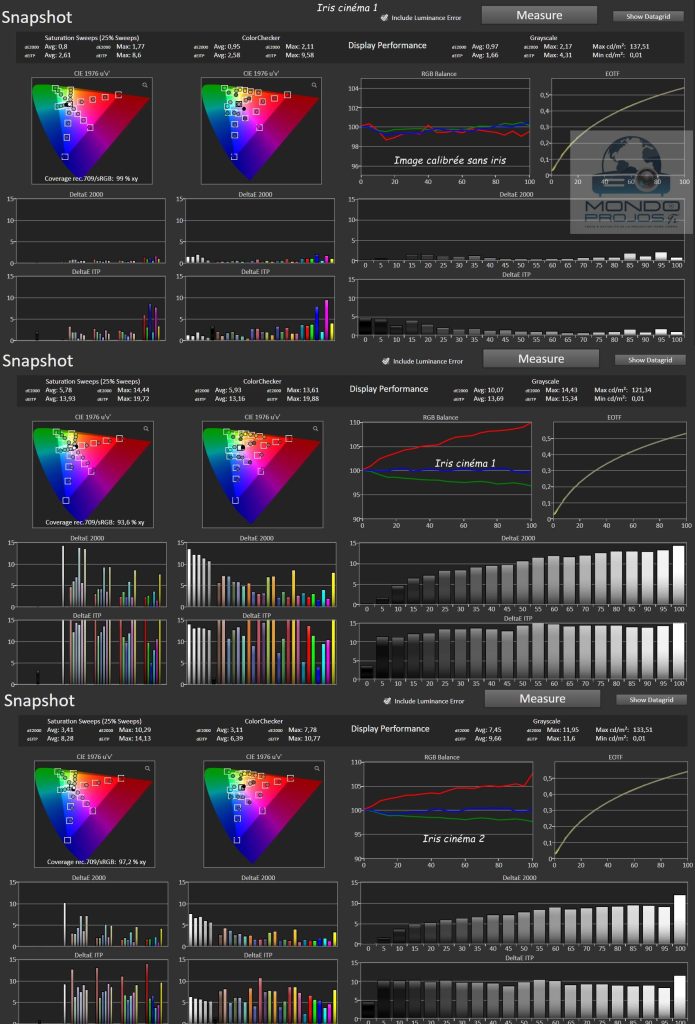Click magnifier in middle snapshot's ColorChecker CIE chart
Viewport: 695px width, 1024px height.
click(x=316, y=428)
